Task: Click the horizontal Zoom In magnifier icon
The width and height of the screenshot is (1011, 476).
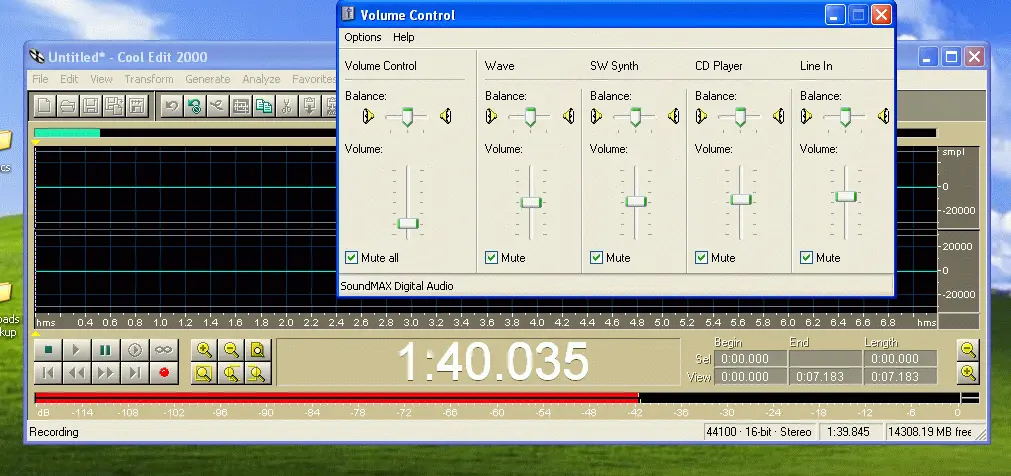Action: click(204, 350)
